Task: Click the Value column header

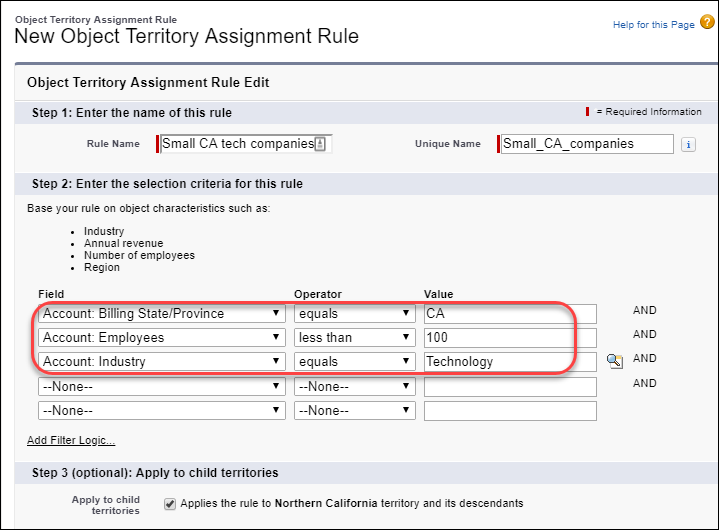Action: [x=438, y=294]
